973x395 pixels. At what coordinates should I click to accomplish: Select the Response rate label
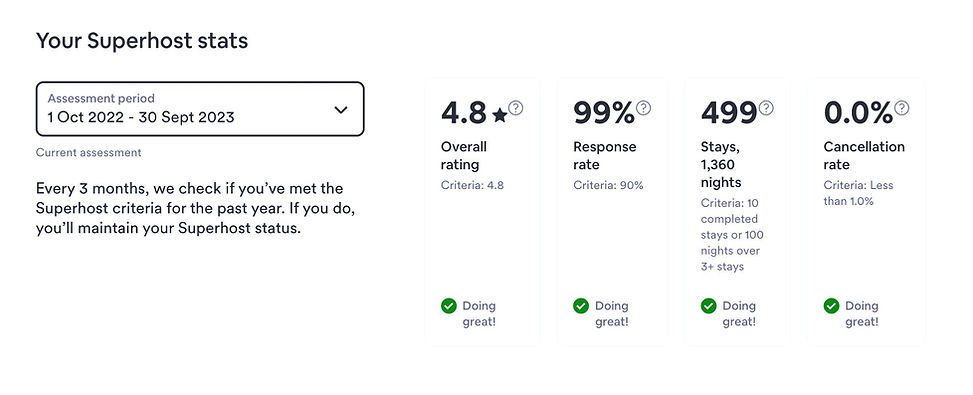pos(604,156)
